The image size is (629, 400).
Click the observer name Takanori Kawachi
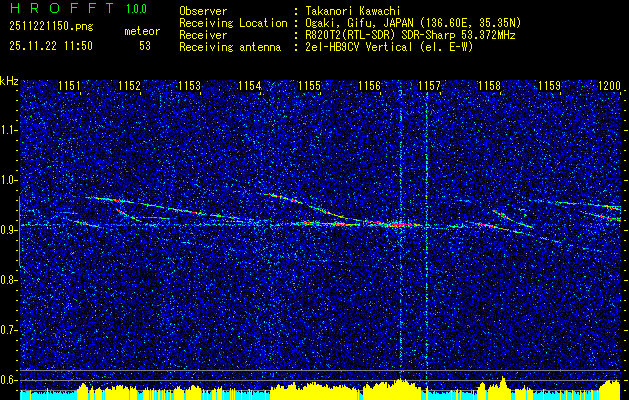353,11
